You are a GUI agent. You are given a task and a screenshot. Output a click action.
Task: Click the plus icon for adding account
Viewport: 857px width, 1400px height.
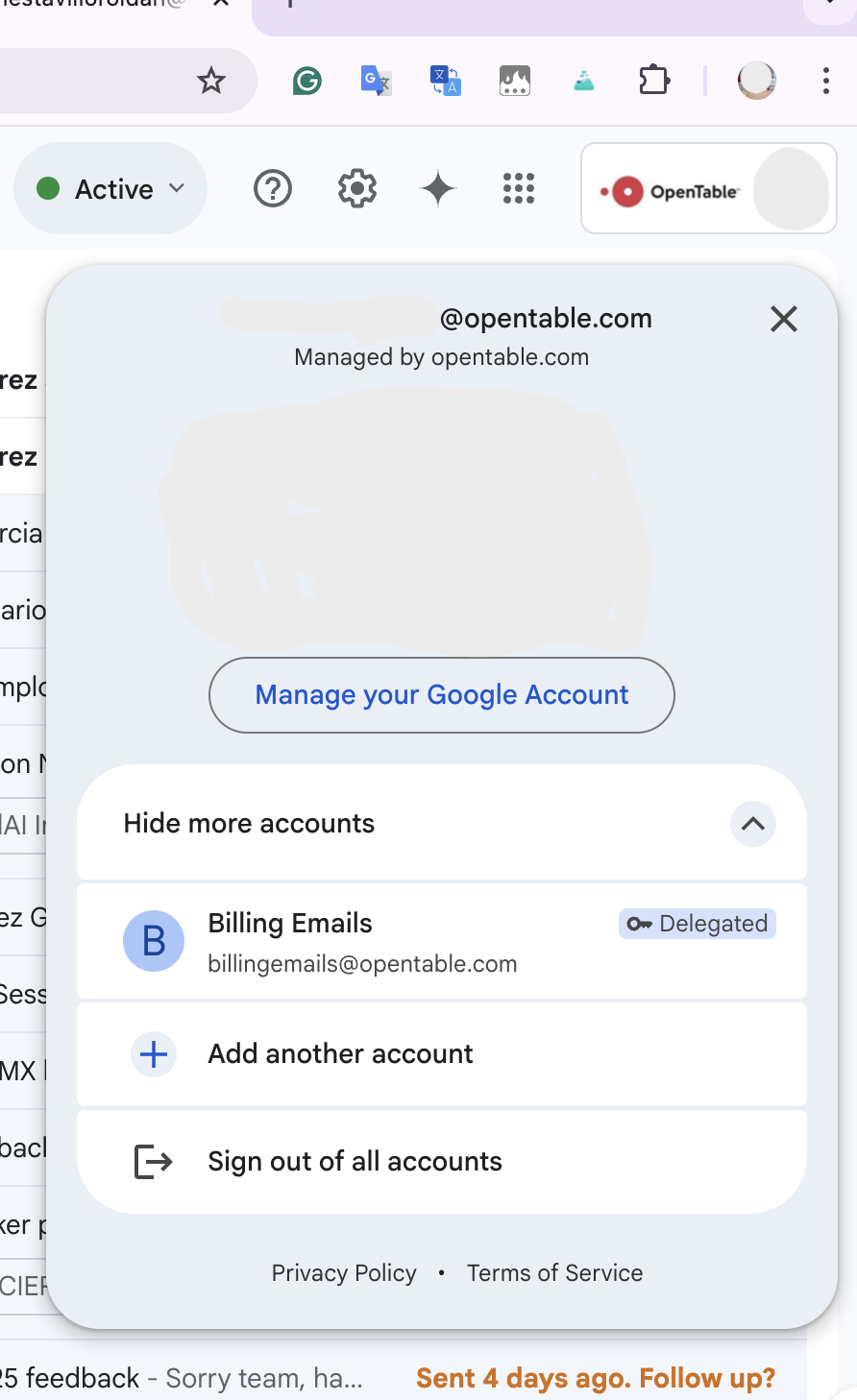[154, 1054]
